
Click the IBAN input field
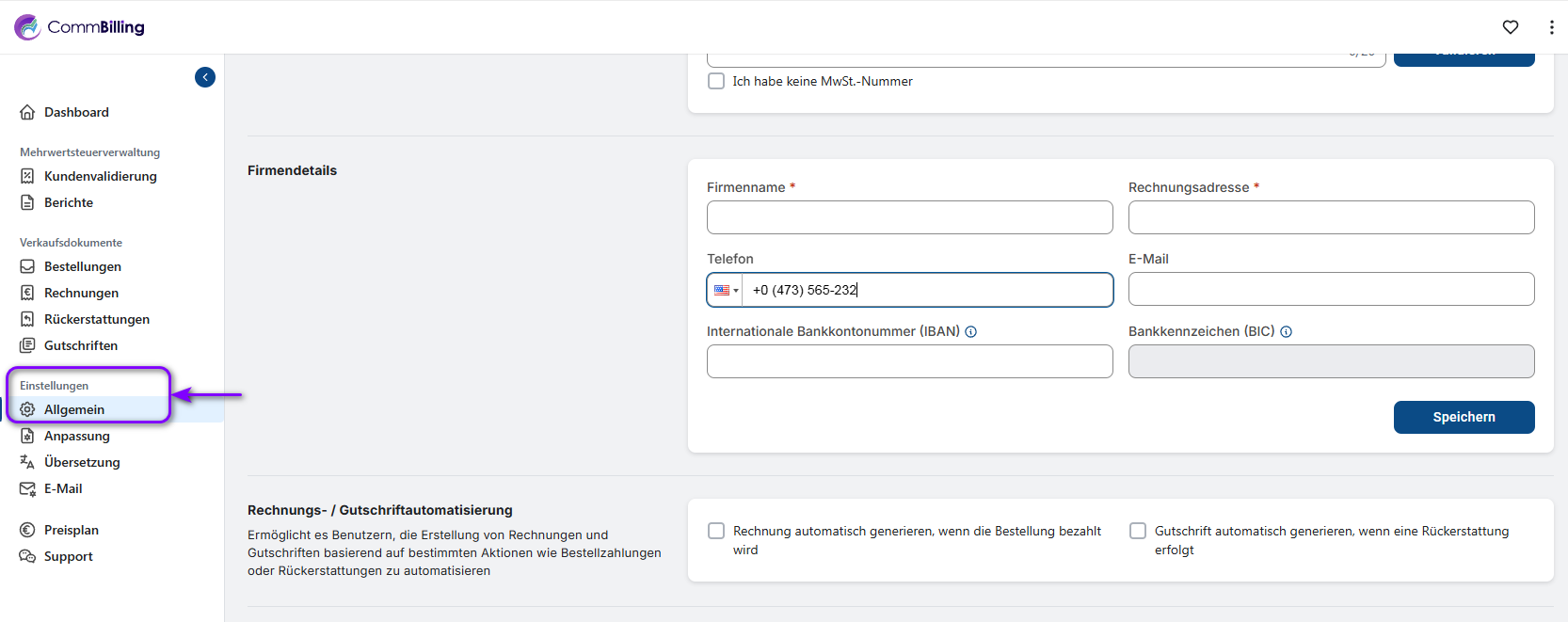point(909,361)
